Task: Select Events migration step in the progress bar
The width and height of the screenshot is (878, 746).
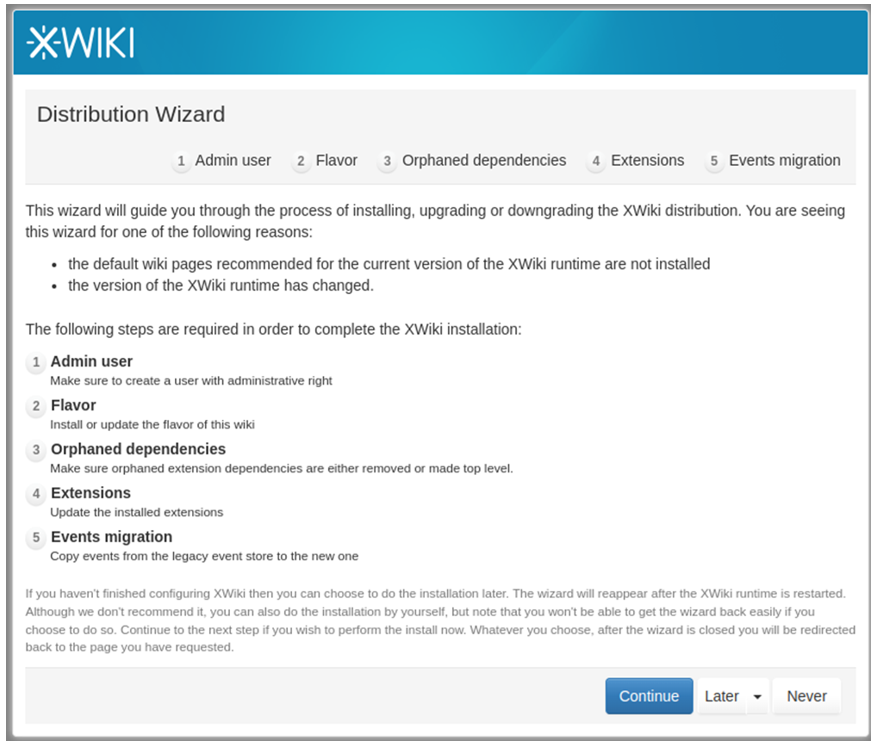Action: (784, 161)
